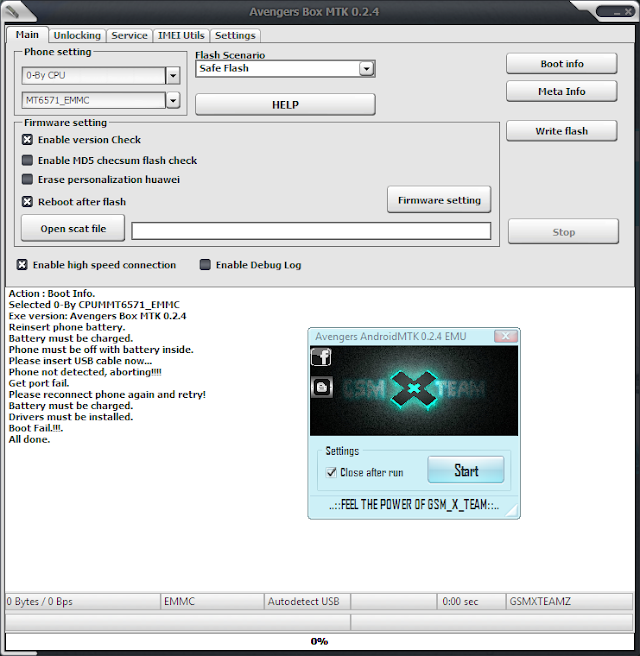
Task: Open Facebook icon in Avengers EMU popup
Action: [321, 357]
